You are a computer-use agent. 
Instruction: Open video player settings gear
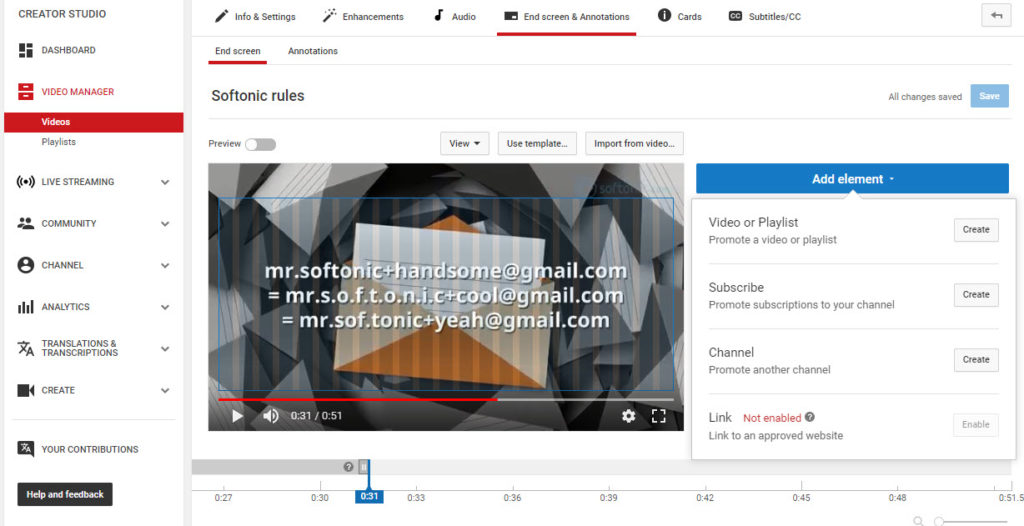(628, 416)
